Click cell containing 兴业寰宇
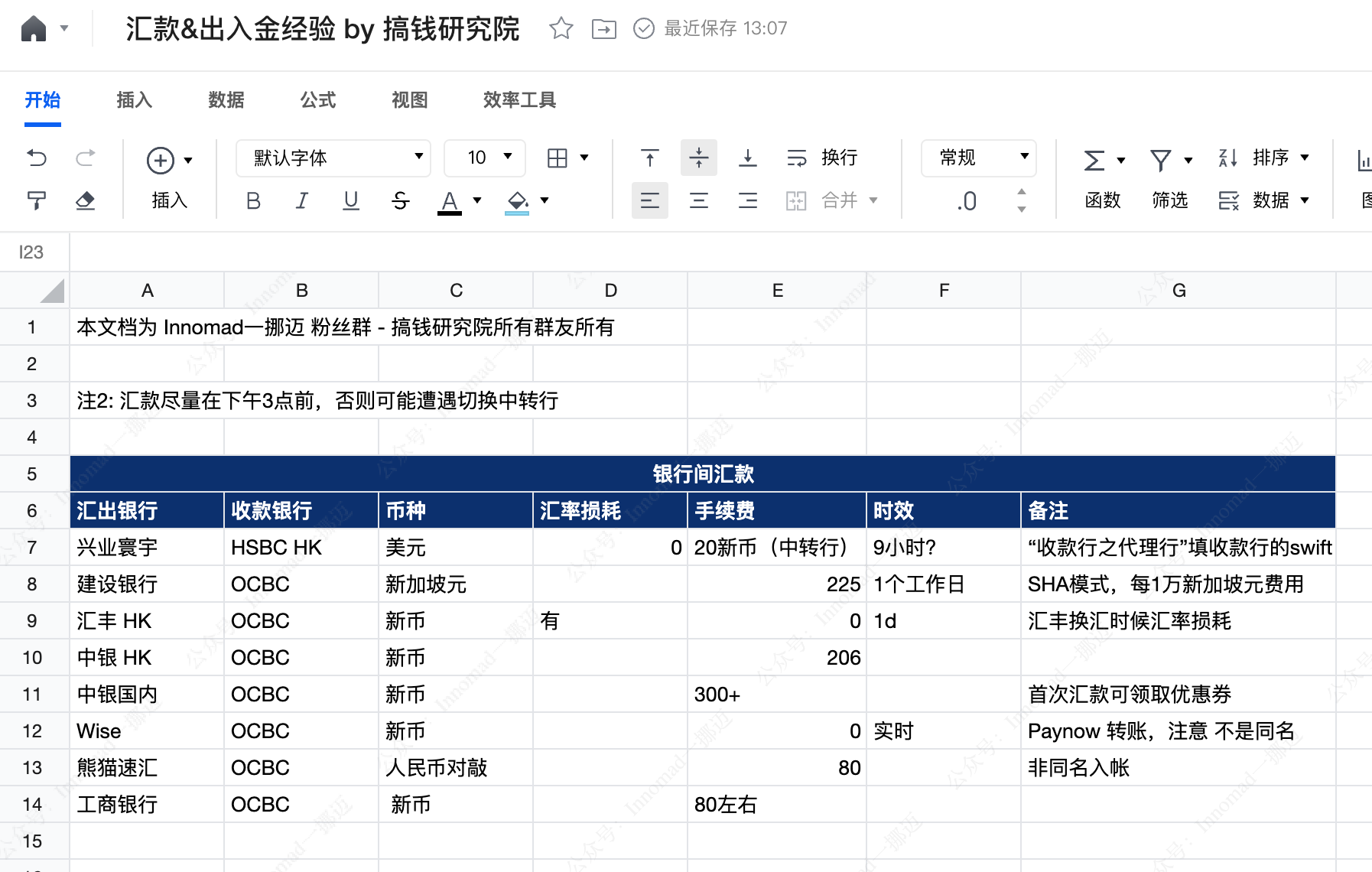 [x=147, y=548]
